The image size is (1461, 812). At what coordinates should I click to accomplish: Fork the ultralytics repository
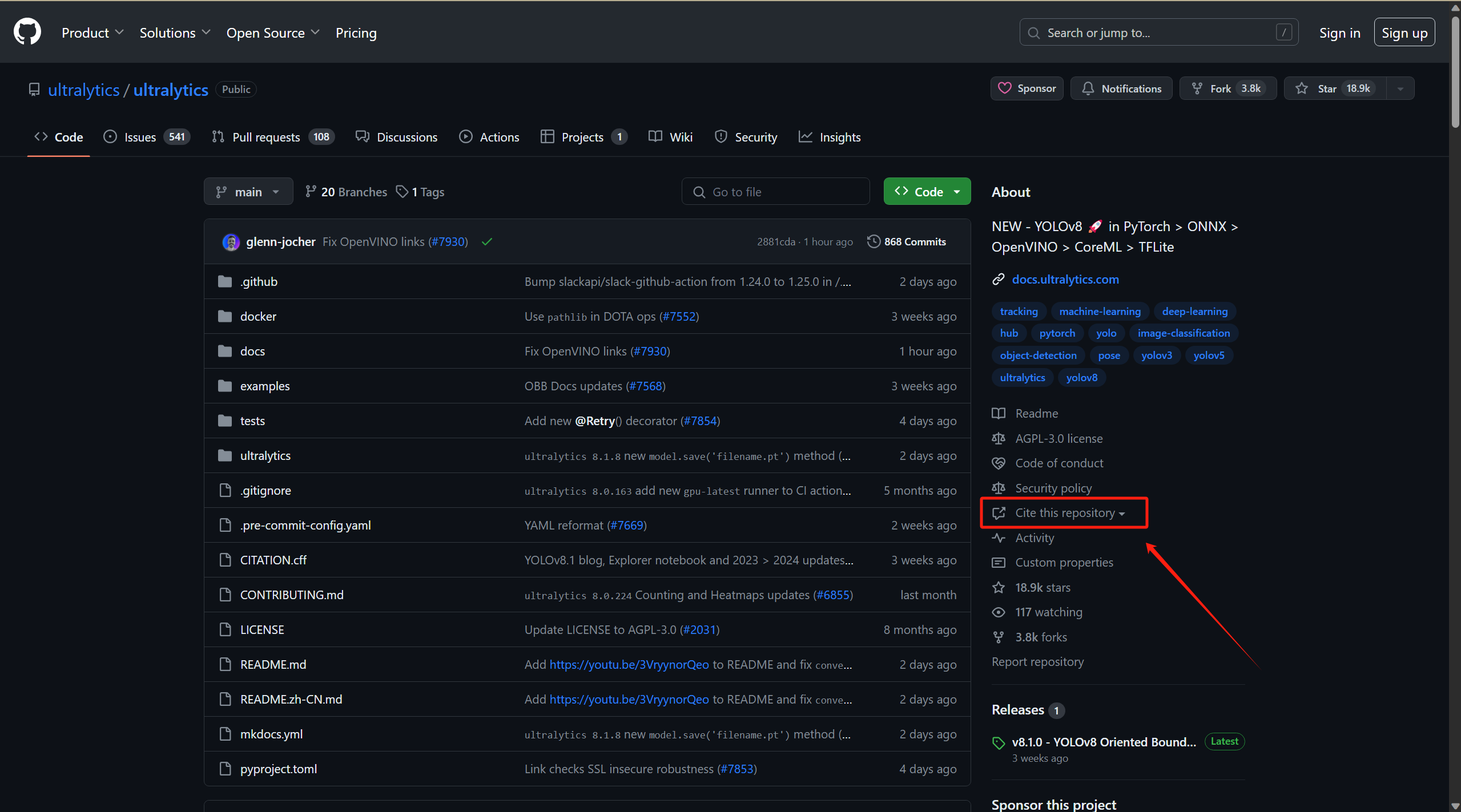(1227, 88)
